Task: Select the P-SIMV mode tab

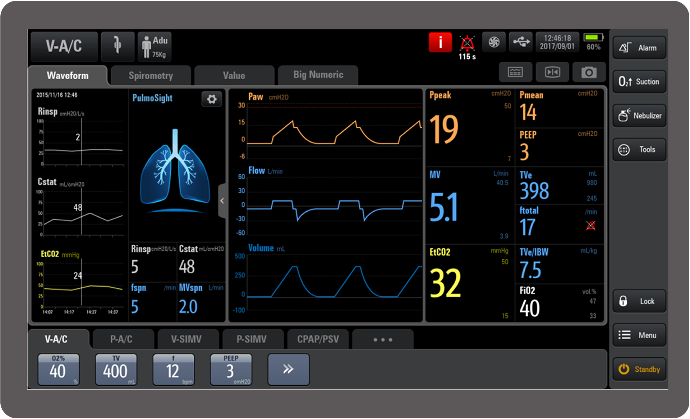Action: 252,339
